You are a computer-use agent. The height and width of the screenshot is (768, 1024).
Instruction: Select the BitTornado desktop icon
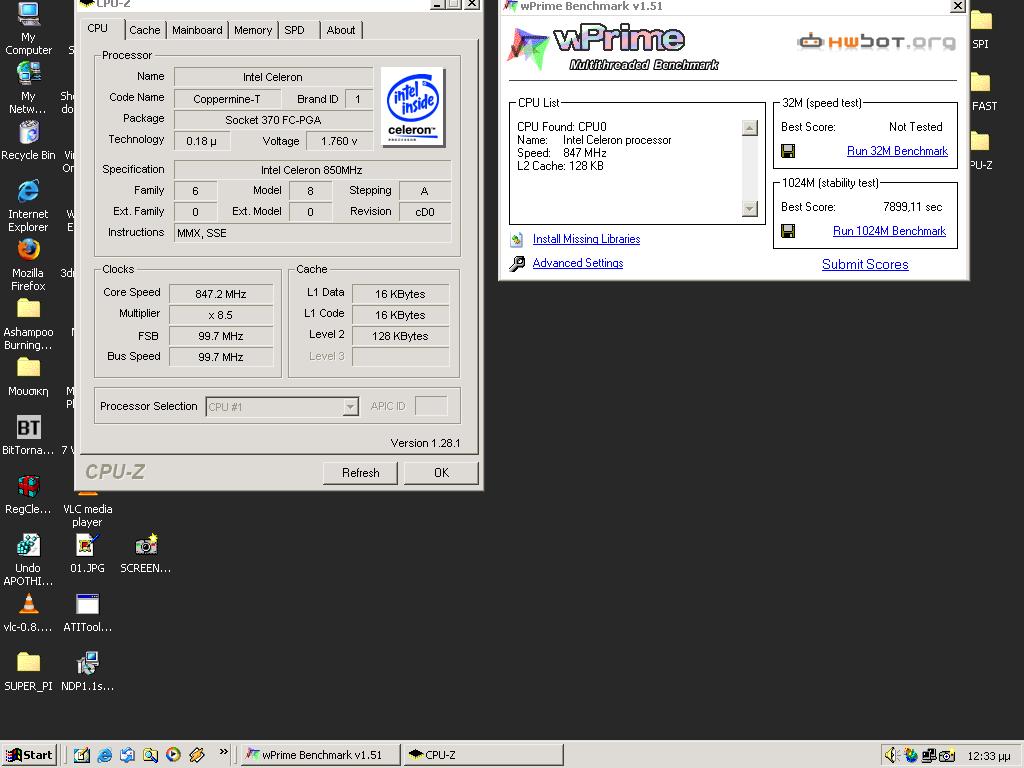tap(28, 436)
